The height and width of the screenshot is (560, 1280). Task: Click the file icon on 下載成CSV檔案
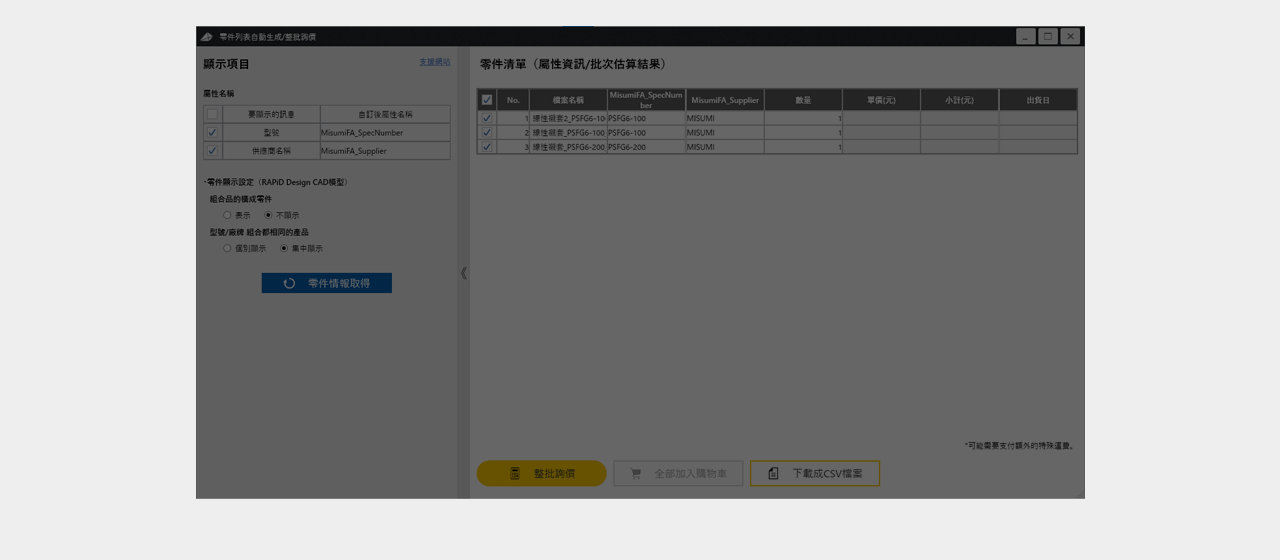click(773, 473)
